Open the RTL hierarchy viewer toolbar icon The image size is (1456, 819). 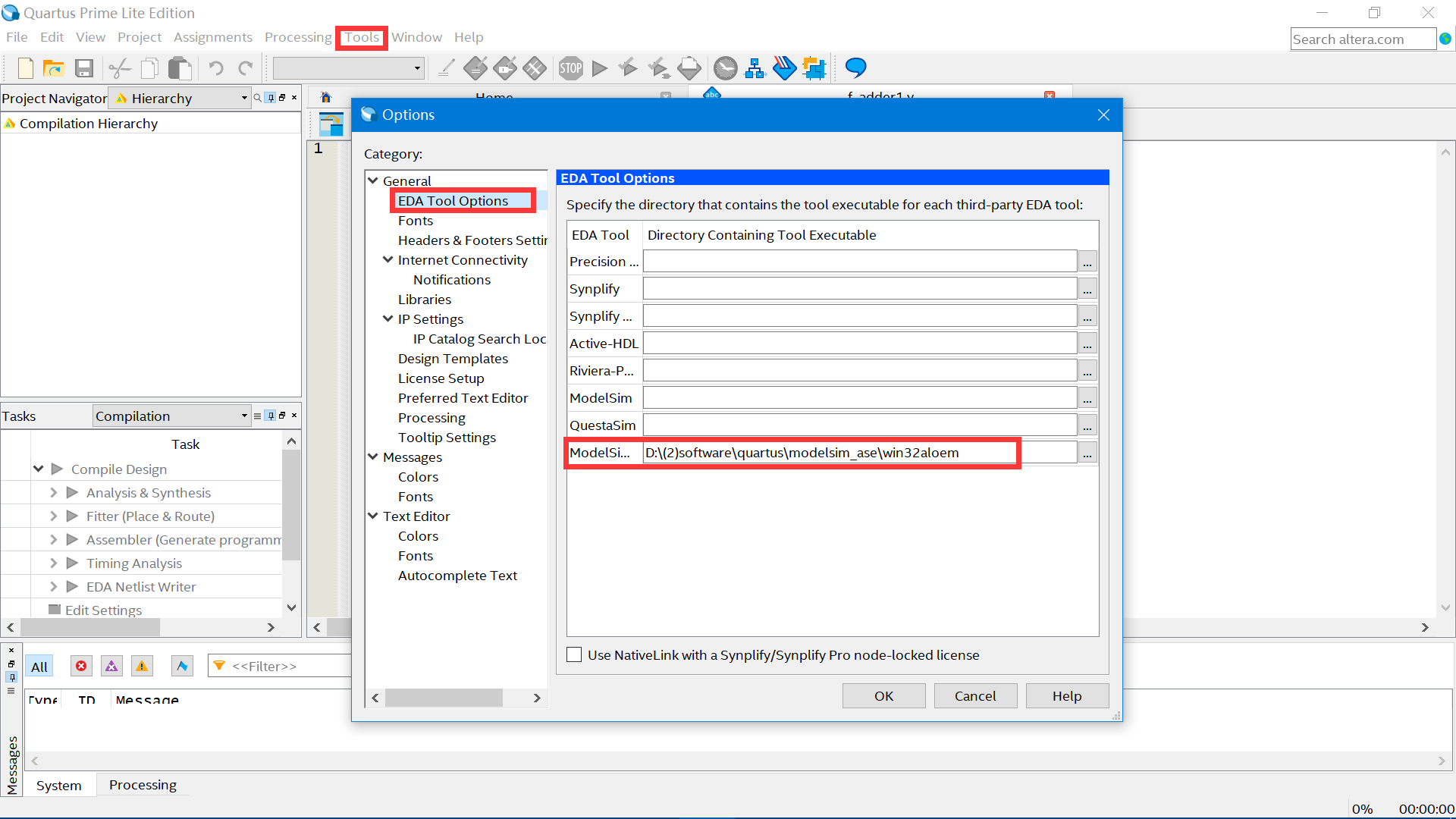pos(755,67)
